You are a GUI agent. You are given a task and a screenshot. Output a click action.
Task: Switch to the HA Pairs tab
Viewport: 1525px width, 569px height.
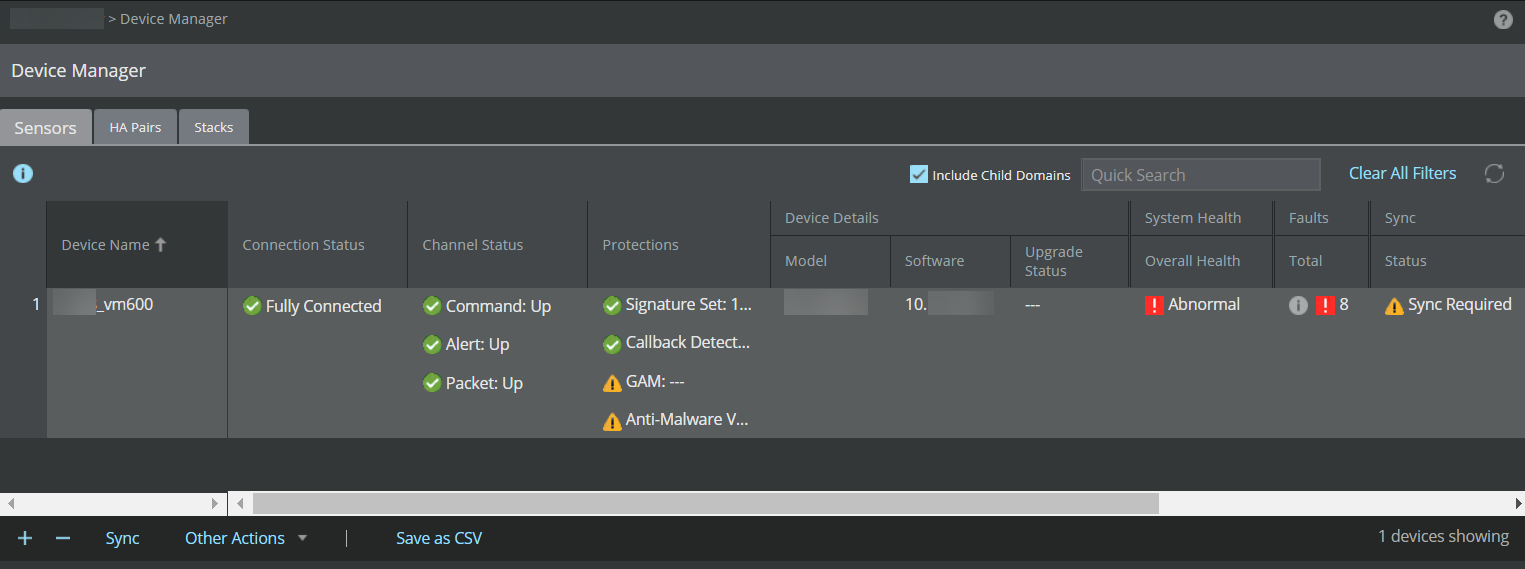135,128
